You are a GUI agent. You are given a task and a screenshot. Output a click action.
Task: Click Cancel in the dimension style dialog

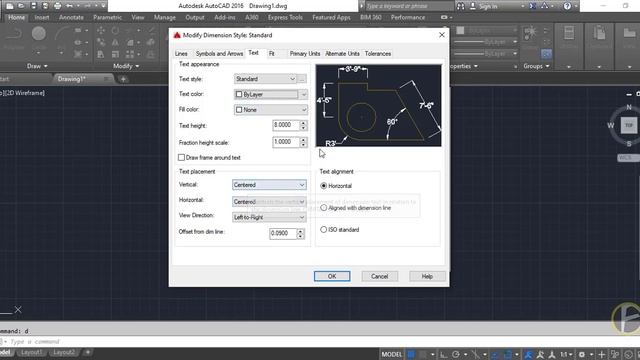[380, 276]
